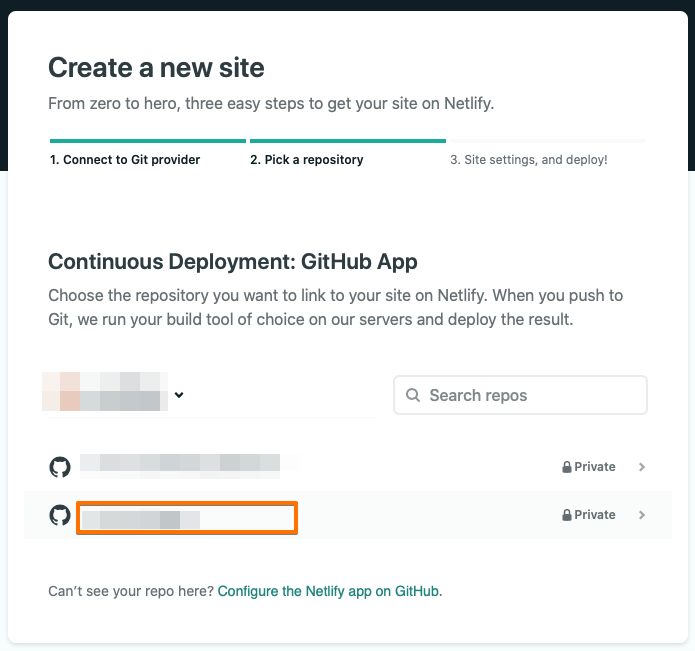Click the lock icon on second Private repo

(566, 515)
